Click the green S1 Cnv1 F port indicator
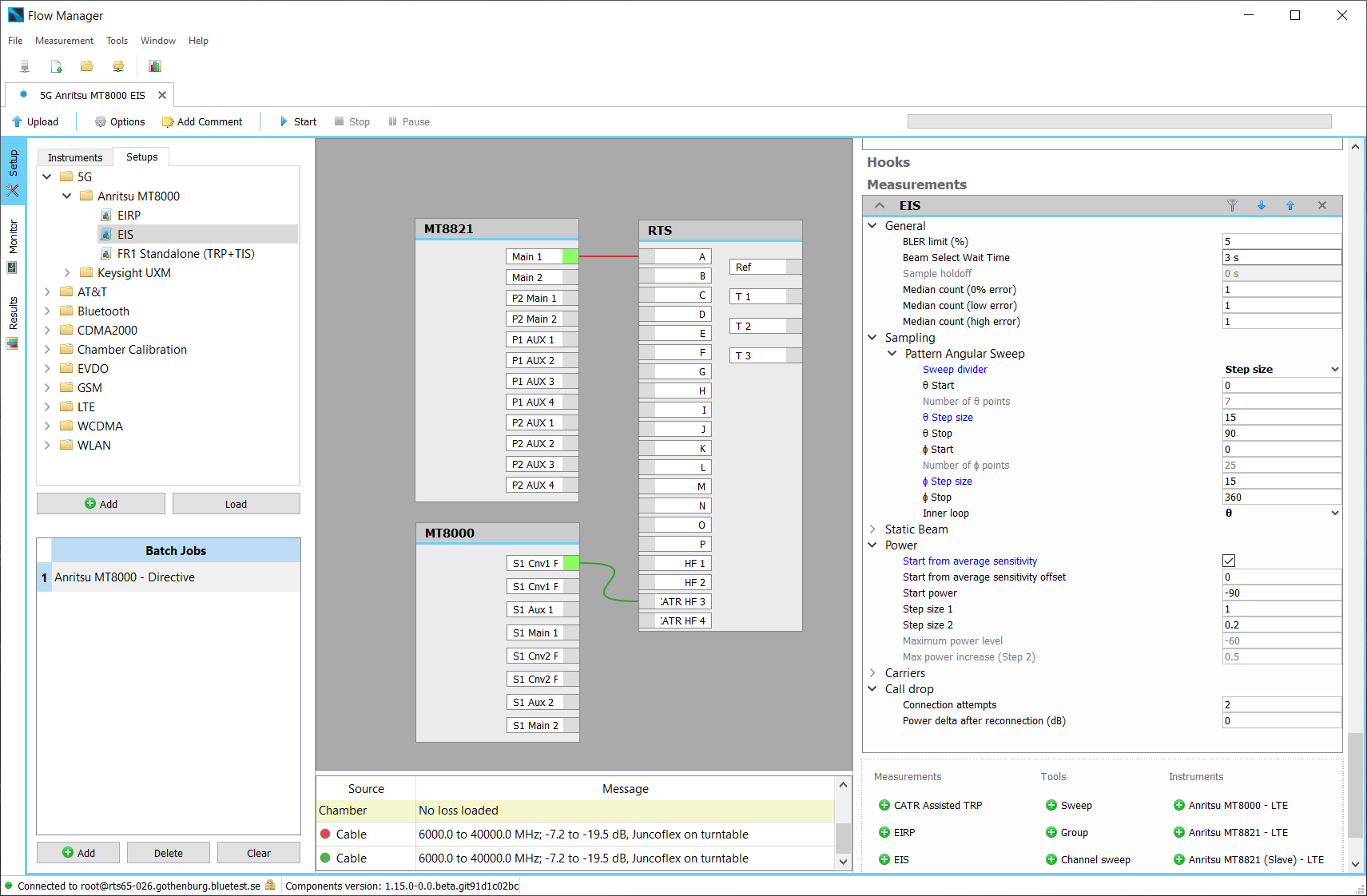This screenshot has height=896, width=1367. [x=571, y=563]
